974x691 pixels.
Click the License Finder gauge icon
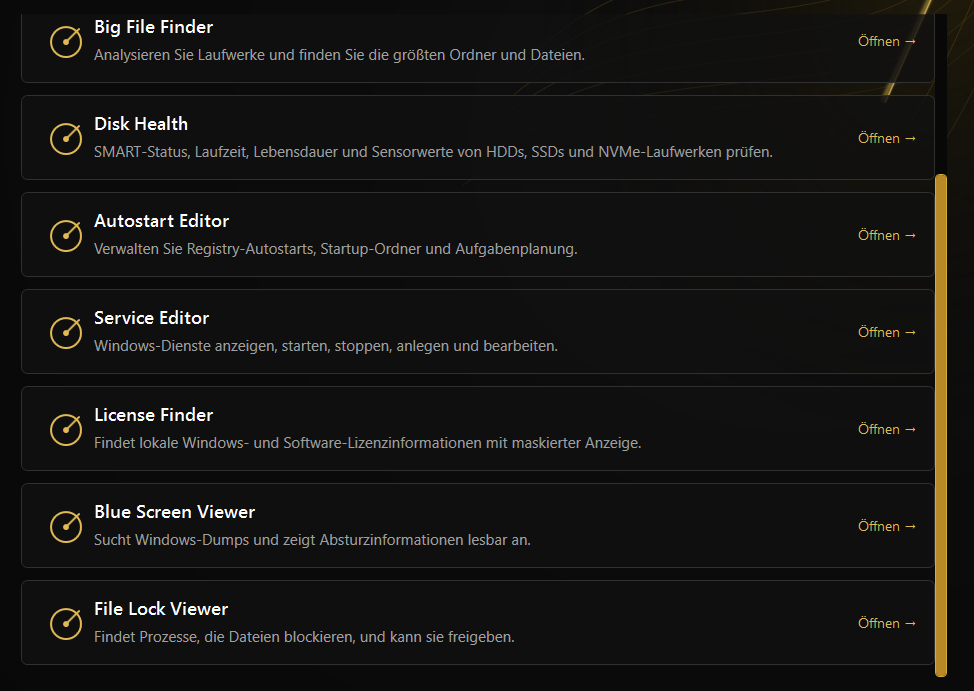(66, 429)
